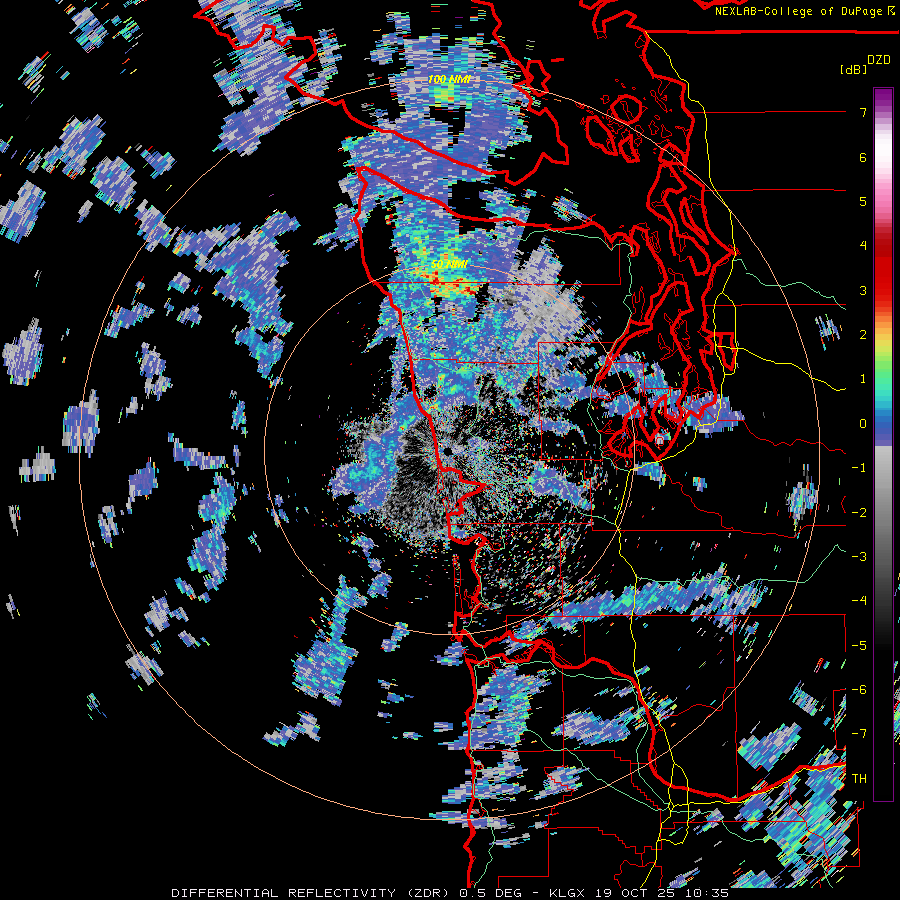Image resolution: width=900 pixels, height=900 pixels.
Task: Click legend value 1 on color scale
Action: click(x=863, y=379)
